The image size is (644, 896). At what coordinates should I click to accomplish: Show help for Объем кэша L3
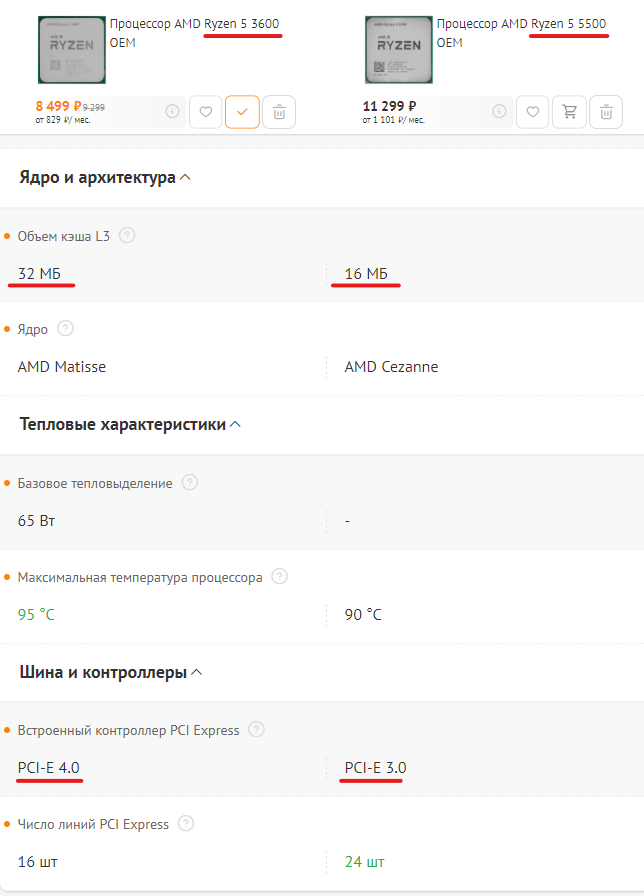click(x=127, y=235)
